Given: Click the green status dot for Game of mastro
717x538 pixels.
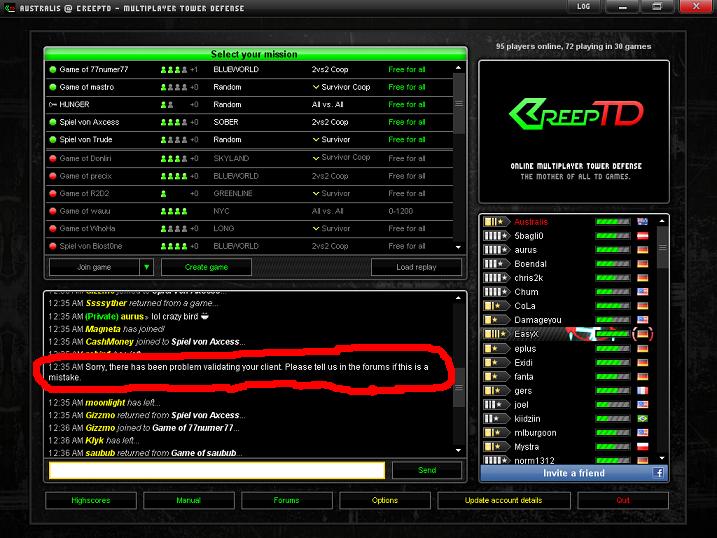Looking at the screenshot, I should 53,87.
